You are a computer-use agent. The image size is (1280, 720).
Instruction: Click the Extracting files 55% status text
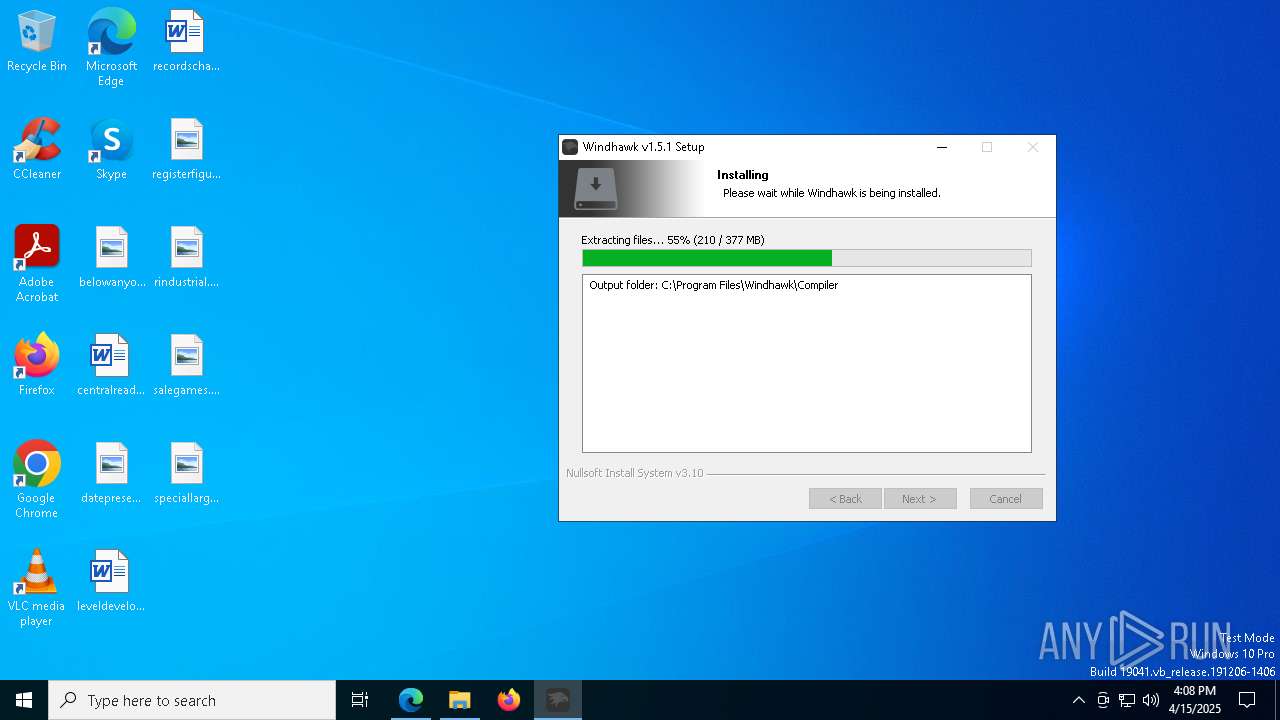coord(673,240)
